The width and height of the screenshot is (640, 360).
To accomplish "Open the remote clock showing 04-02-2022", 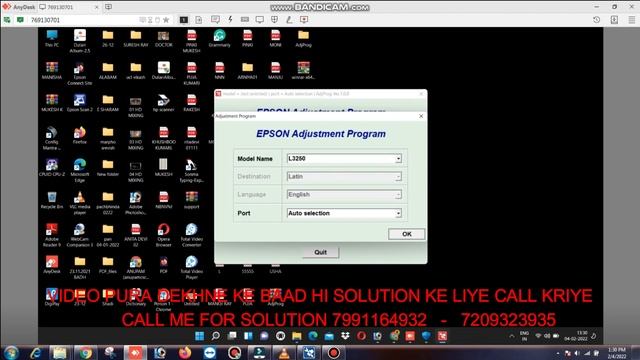I will 576,336.
